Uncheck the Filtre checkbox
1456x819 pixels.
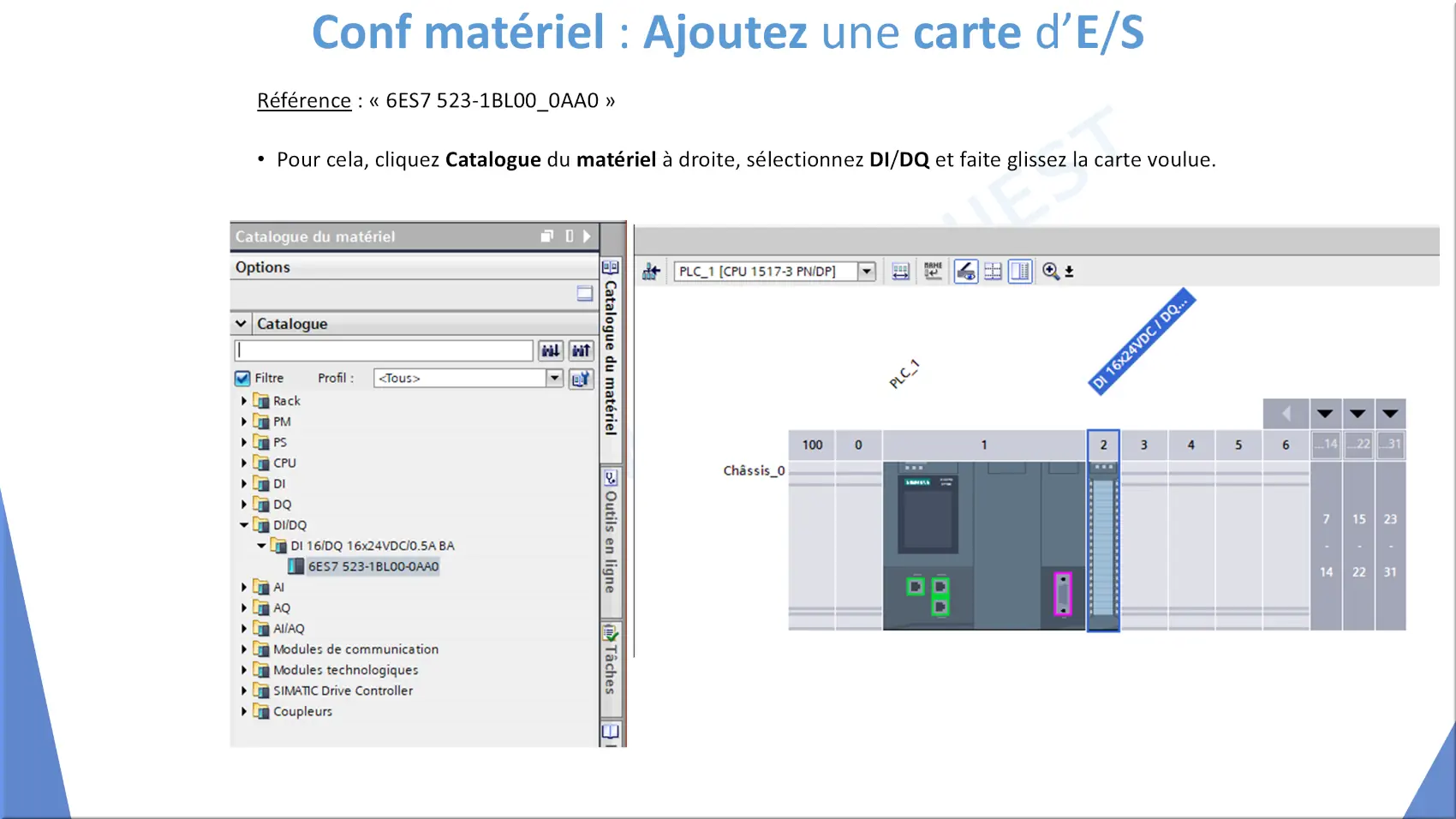pyautogui.click(x=242, y=379)
